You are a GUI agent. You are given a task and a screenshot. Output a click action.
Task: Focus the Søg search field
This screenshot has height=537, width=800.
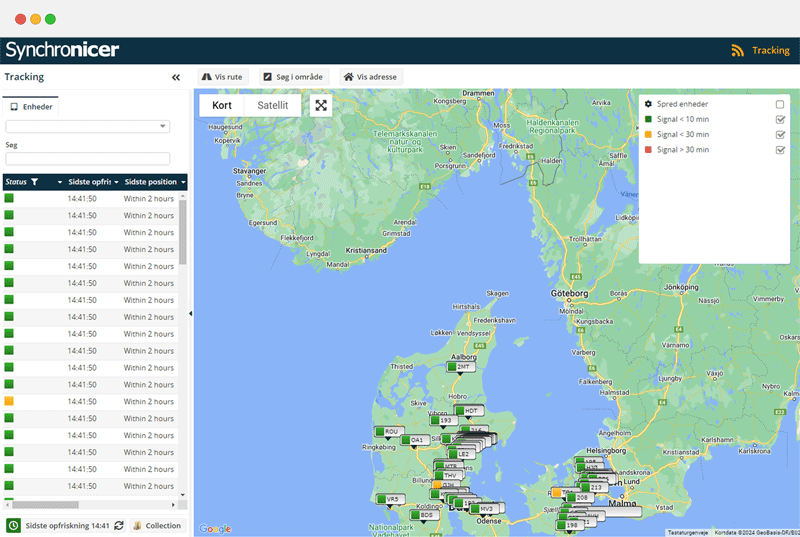87,159
